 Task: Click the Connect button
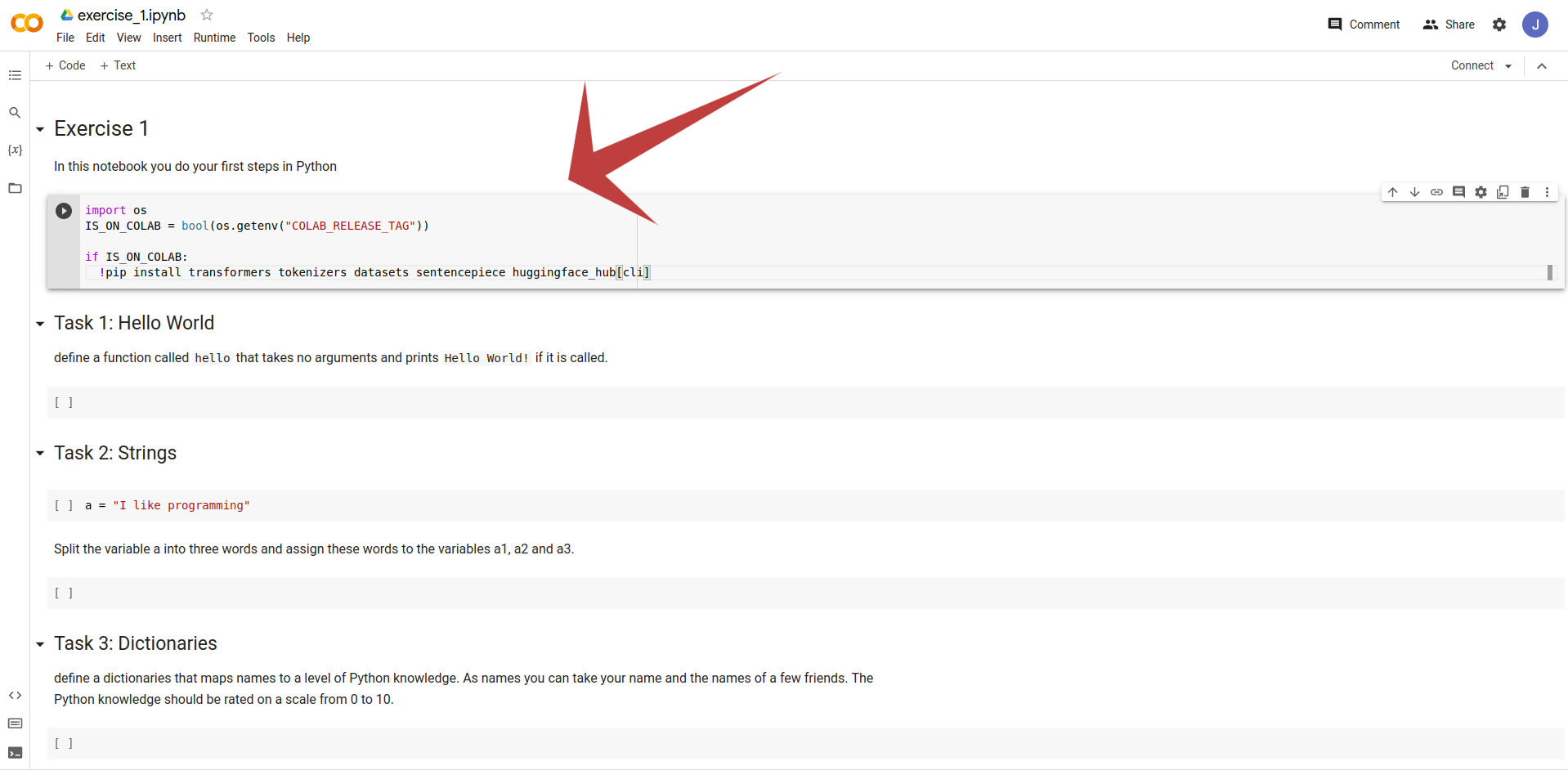click(x=1472, y=65)
